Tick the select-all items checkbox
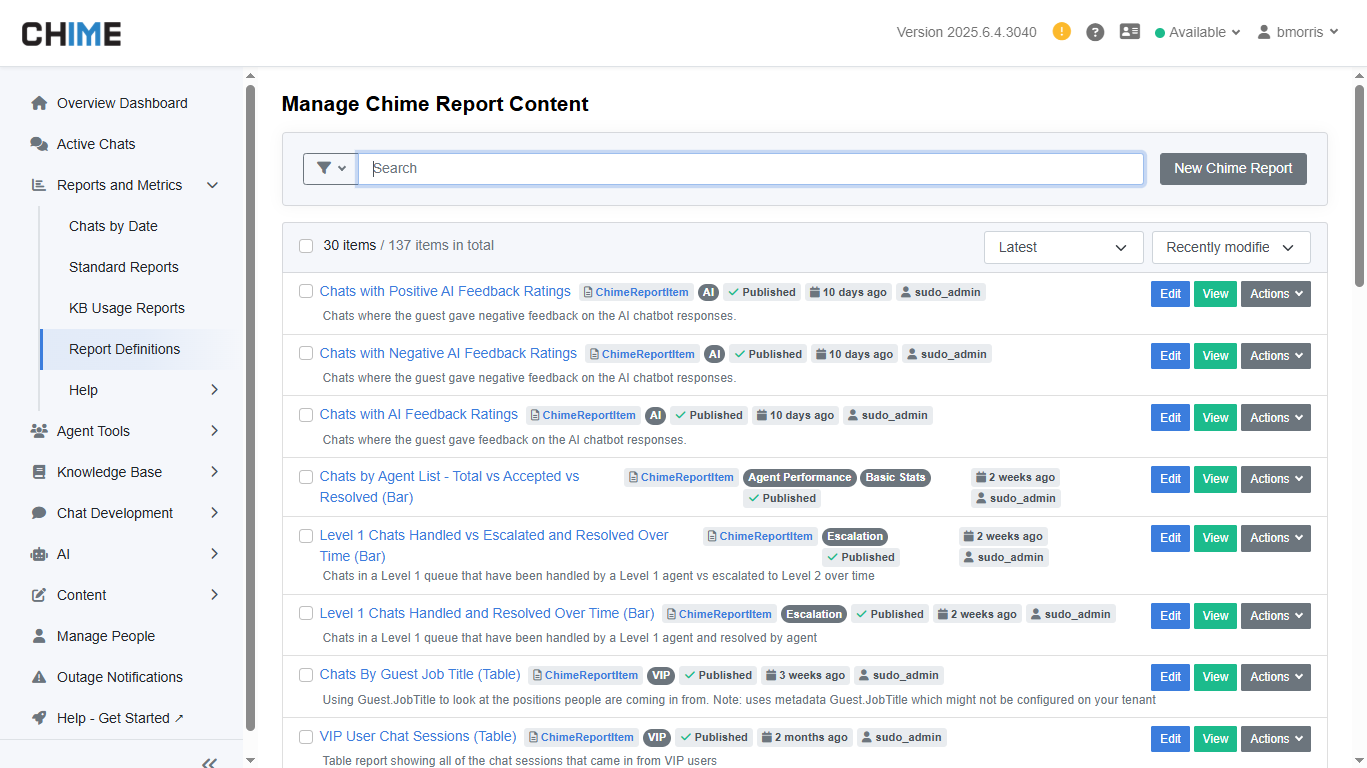Screen dimensions: 1367x768 pos(306,246)
